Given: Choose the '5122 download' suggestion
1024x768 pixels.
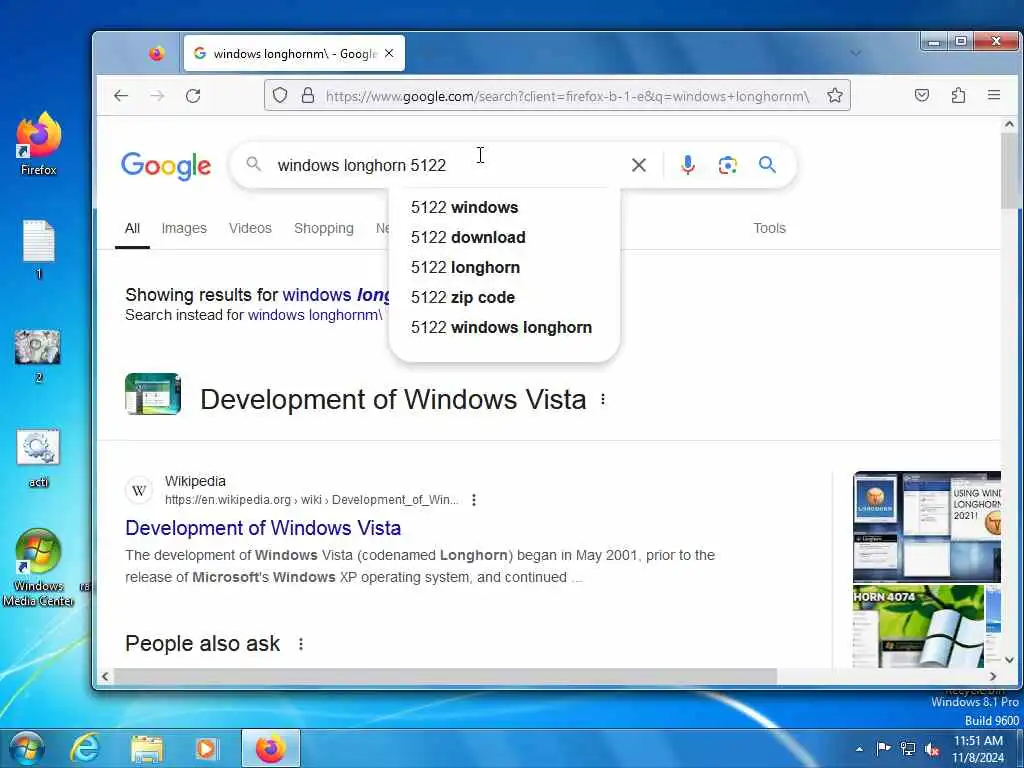Looking at the screenshot, I should 504,238.
